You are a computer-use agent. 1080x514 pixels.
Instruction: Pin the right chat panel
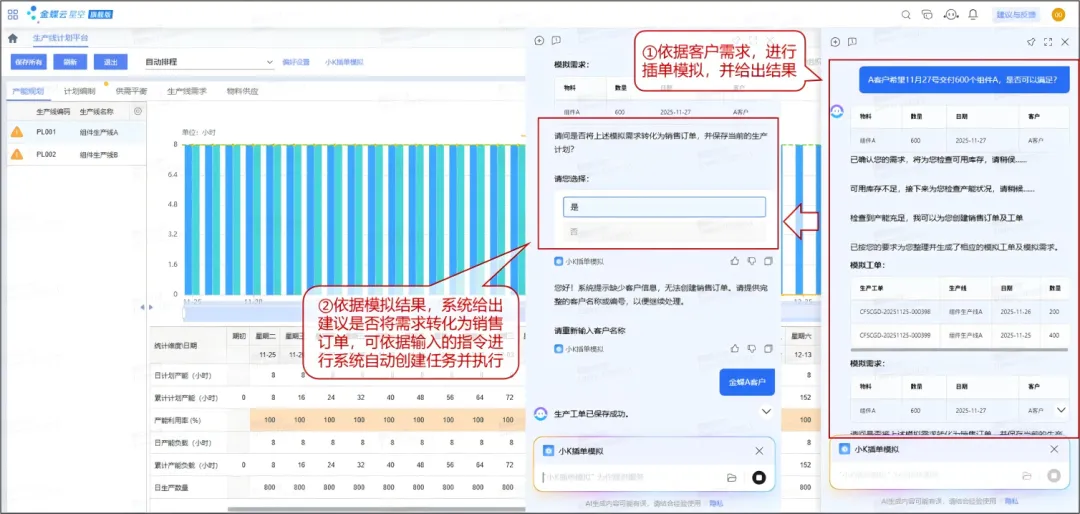[x=1031, y=42]
